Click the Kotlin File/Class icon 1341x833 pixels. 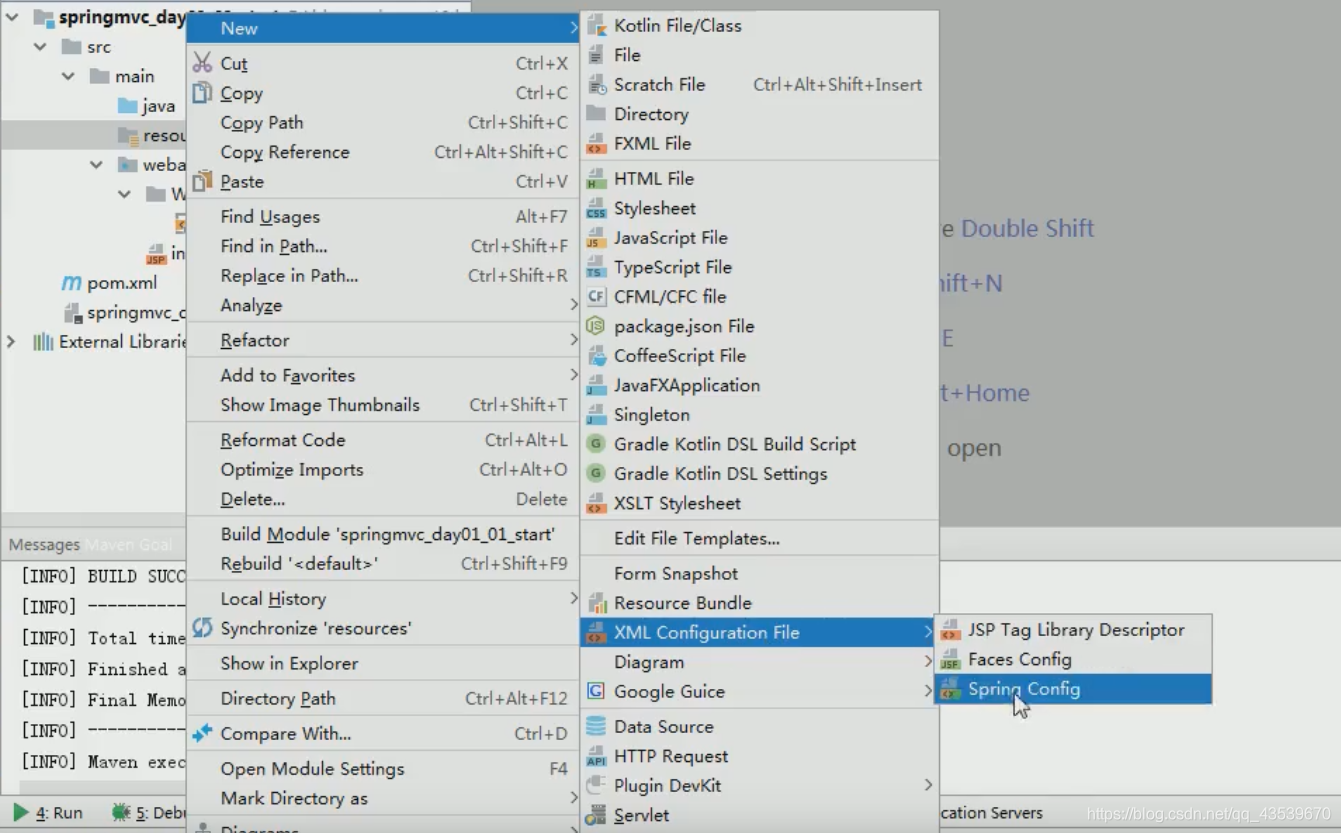[x=596, y=26]
